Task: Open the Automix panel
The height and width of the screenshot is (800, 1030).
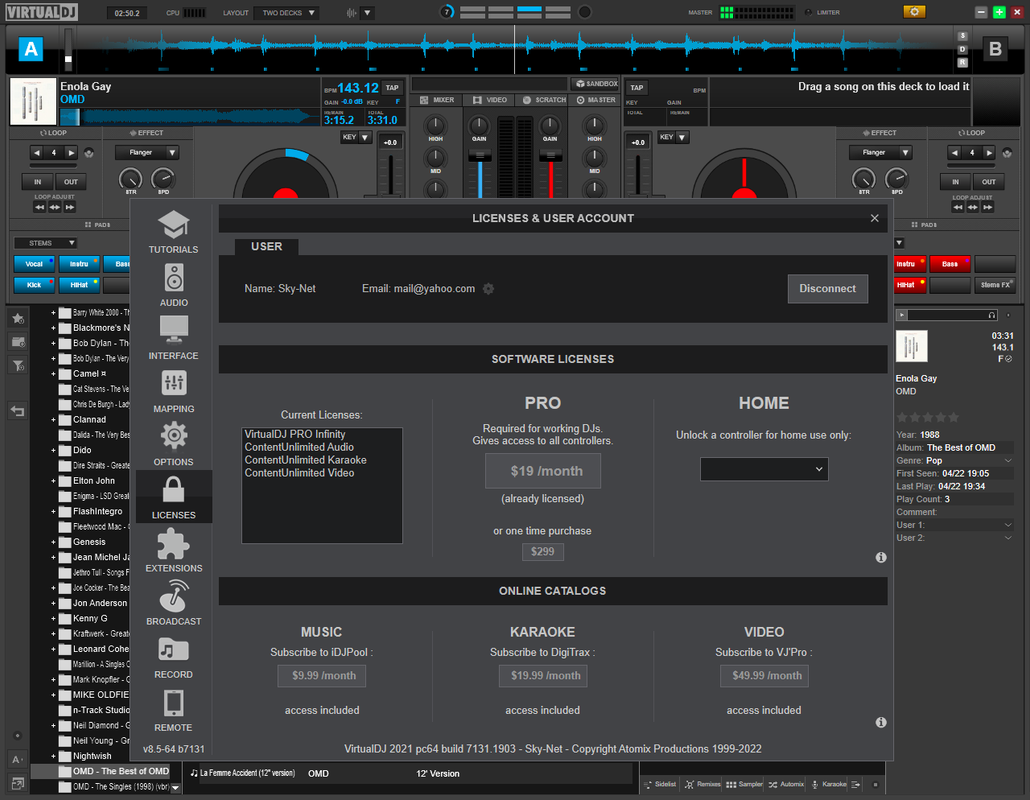Action: point(786,784)
